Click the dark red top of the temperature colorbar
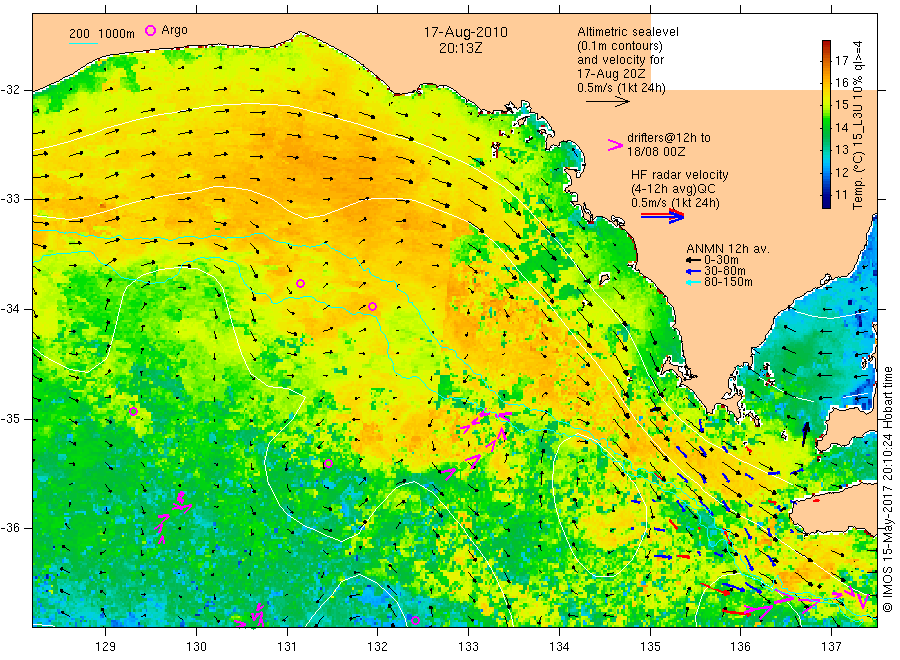This screenshot has width=900, height=660. point(826,45)
